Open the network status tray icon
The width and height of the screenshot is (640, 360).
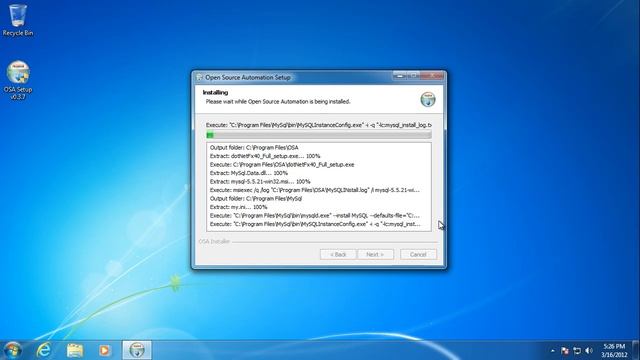[577, 351]
